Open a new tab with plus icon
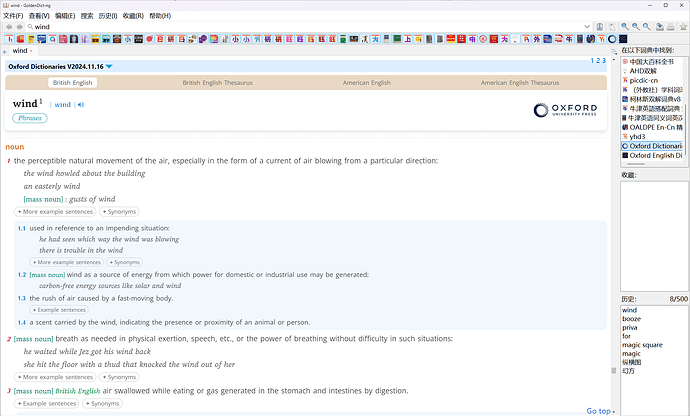 (4, 51)
